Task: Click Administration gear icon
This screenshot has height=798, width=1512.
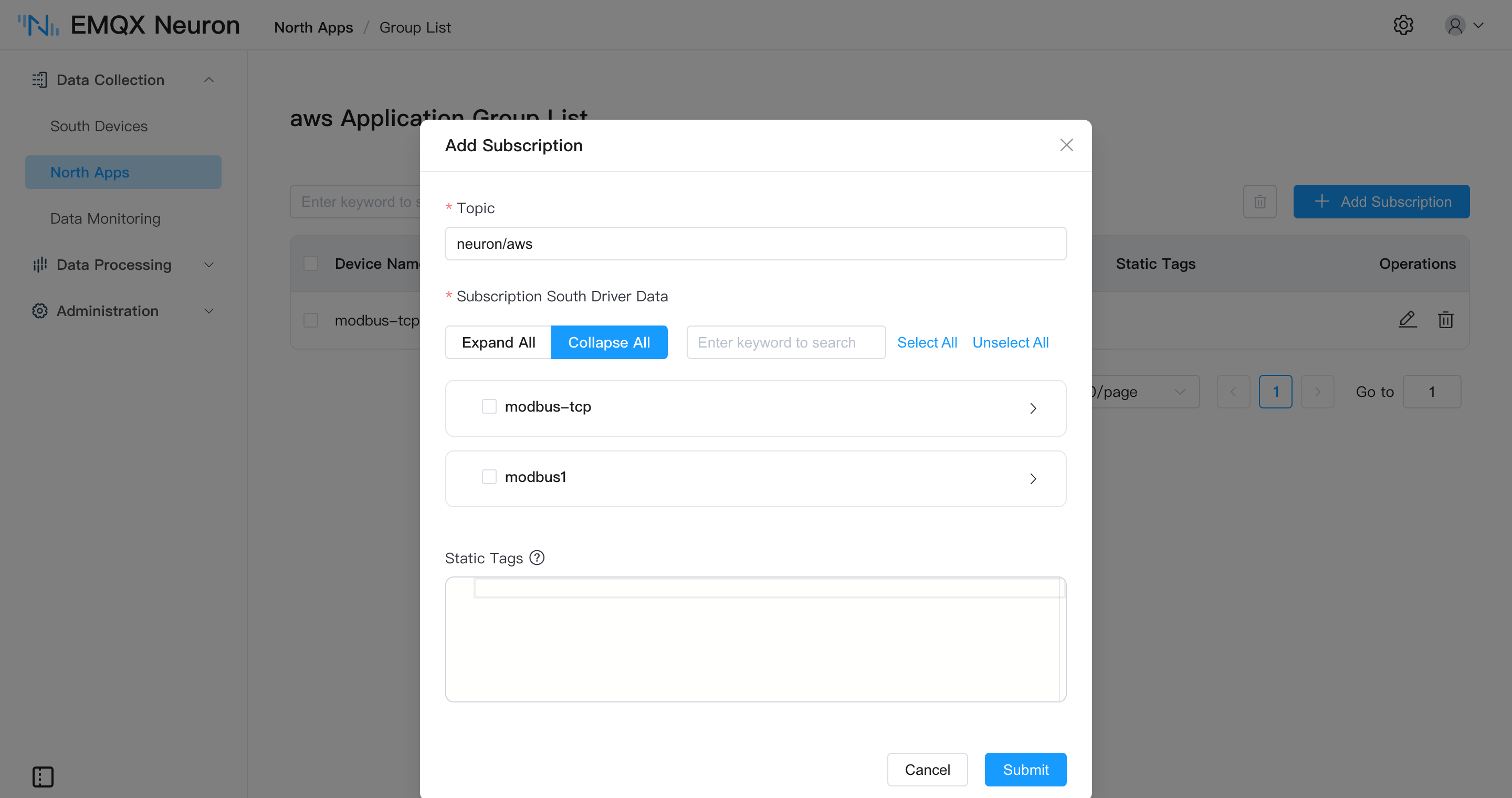Action: [x=39, y=311]
